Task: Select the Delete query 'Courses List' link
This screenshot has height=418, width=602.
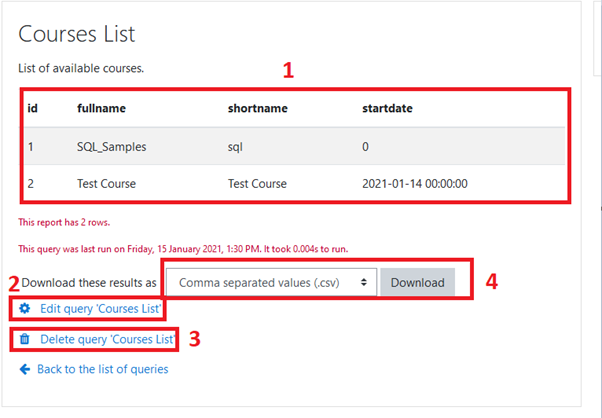Action: [108, 340]
